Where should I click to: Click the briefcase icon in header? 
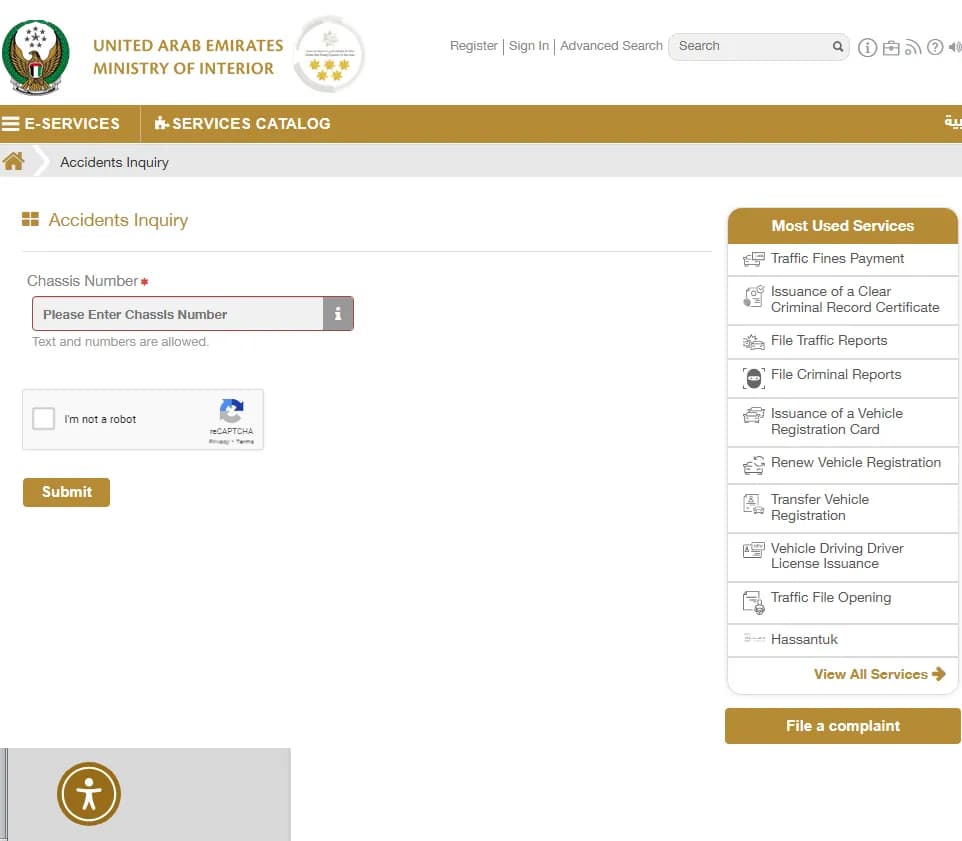tap(891, 47)
